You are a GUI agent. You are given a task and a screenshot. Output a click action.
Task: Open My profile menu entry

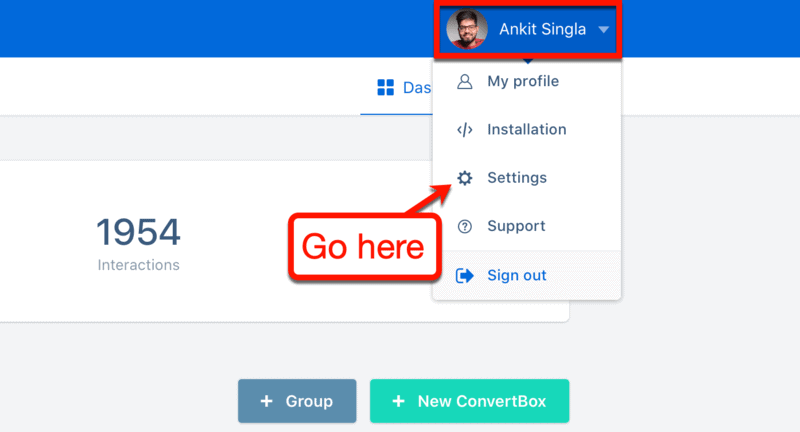coord(527,82)
